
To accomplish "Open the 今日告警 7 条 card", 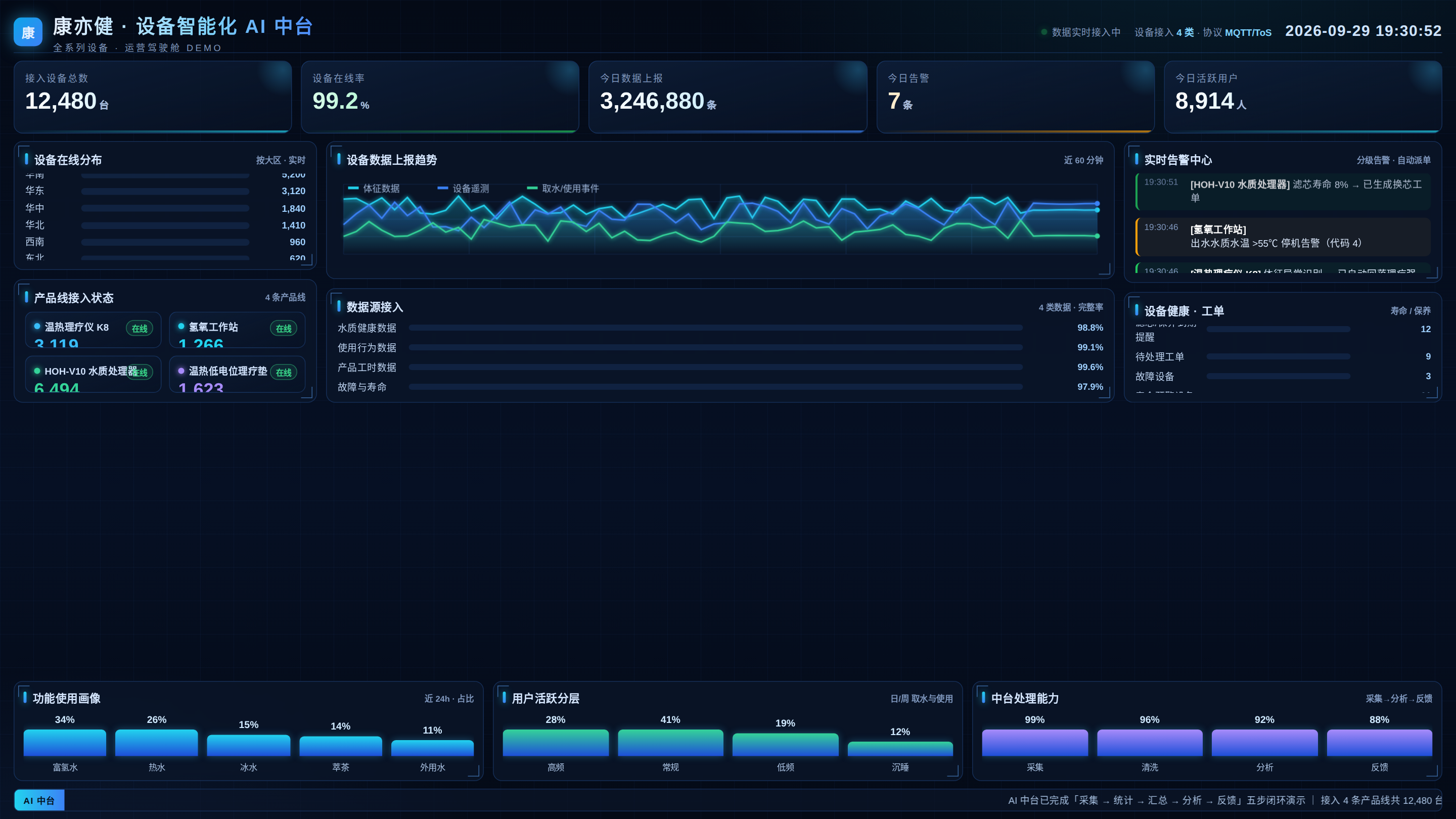I will tap(1016, 97).
